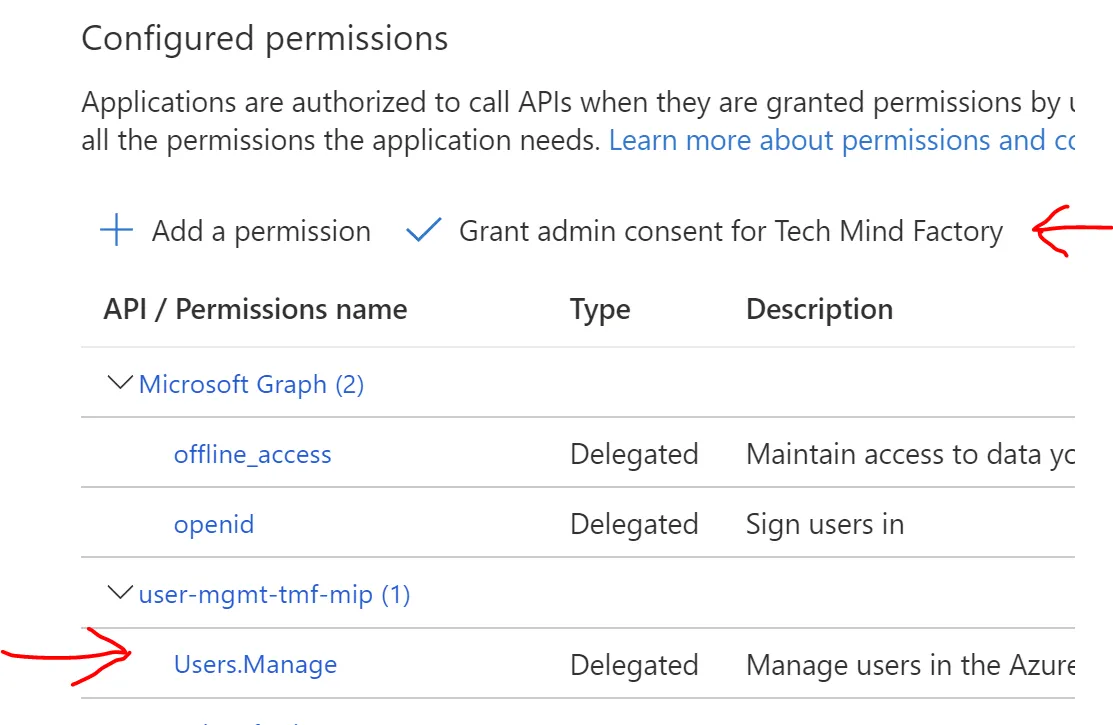Screen dimensions: 1113x725
Task: Click the Type column header
Action: tap(600, 309)
